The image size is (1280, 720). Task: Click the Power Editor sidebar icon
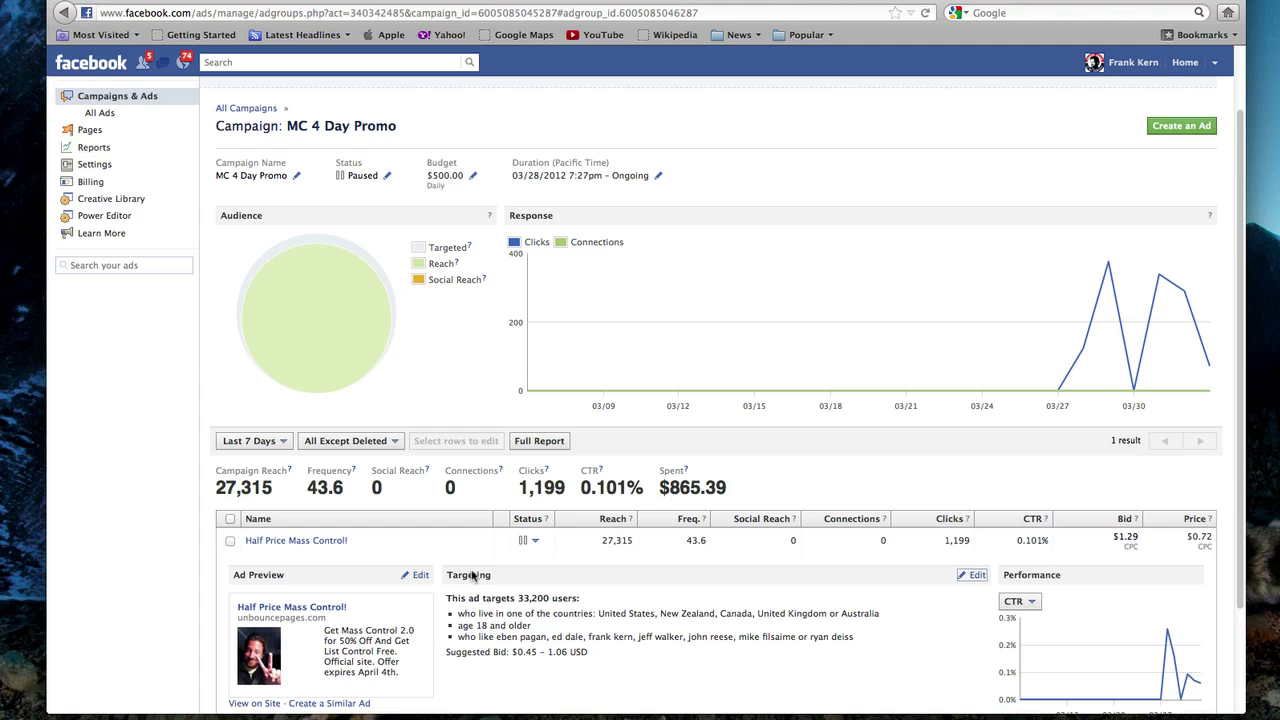67,216
